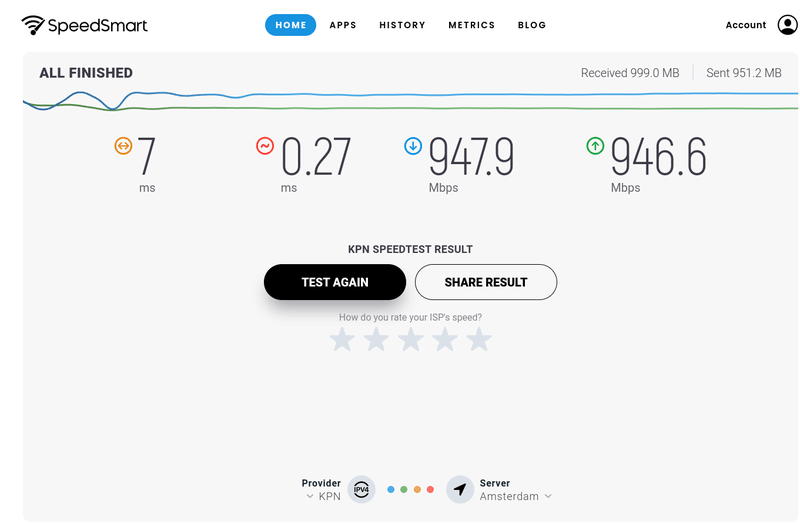
Task: Click the orange ping latency icon
Action: (x=123, y=146)
